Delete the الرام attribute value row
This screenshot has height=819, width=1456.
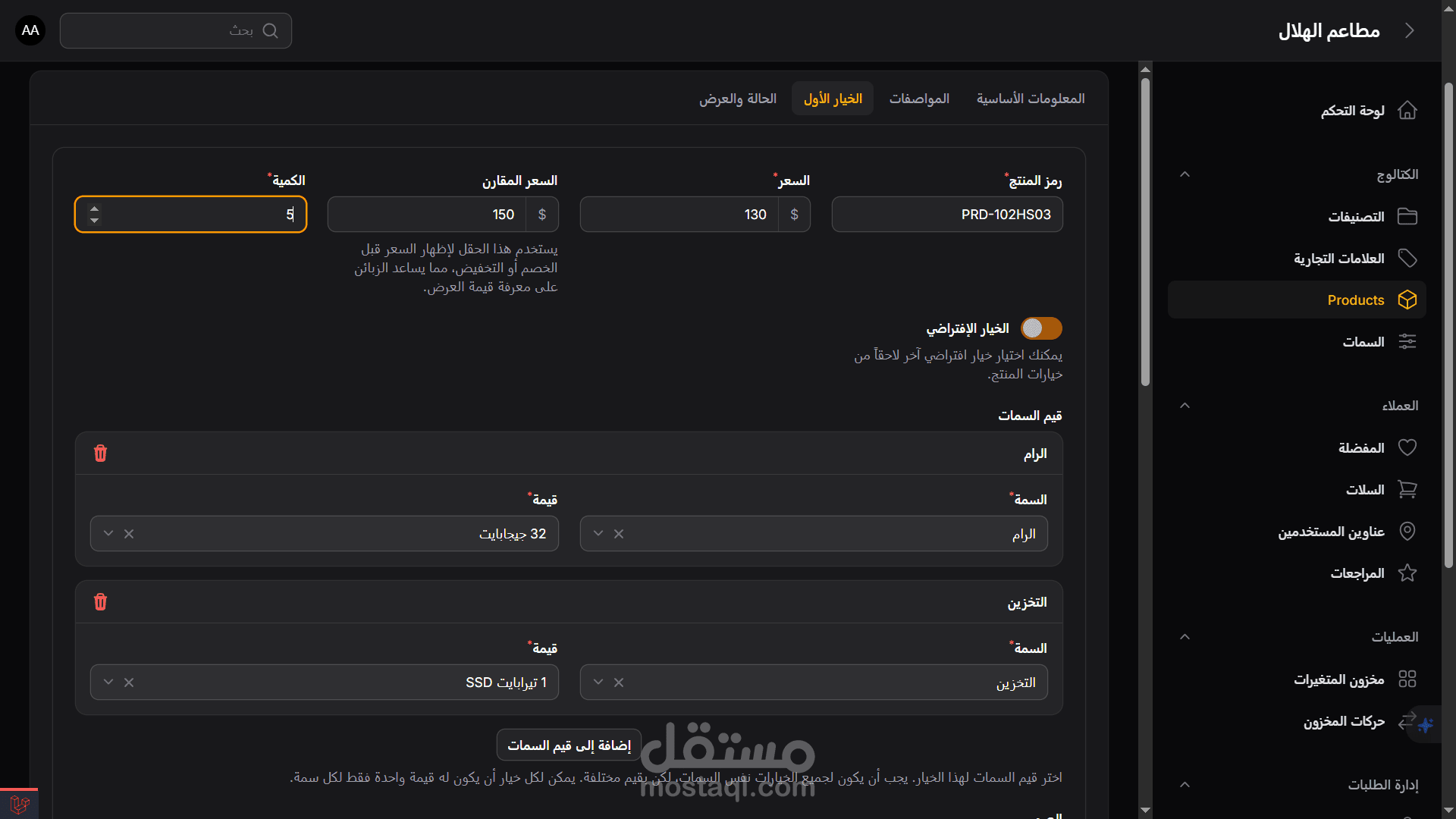100,453
